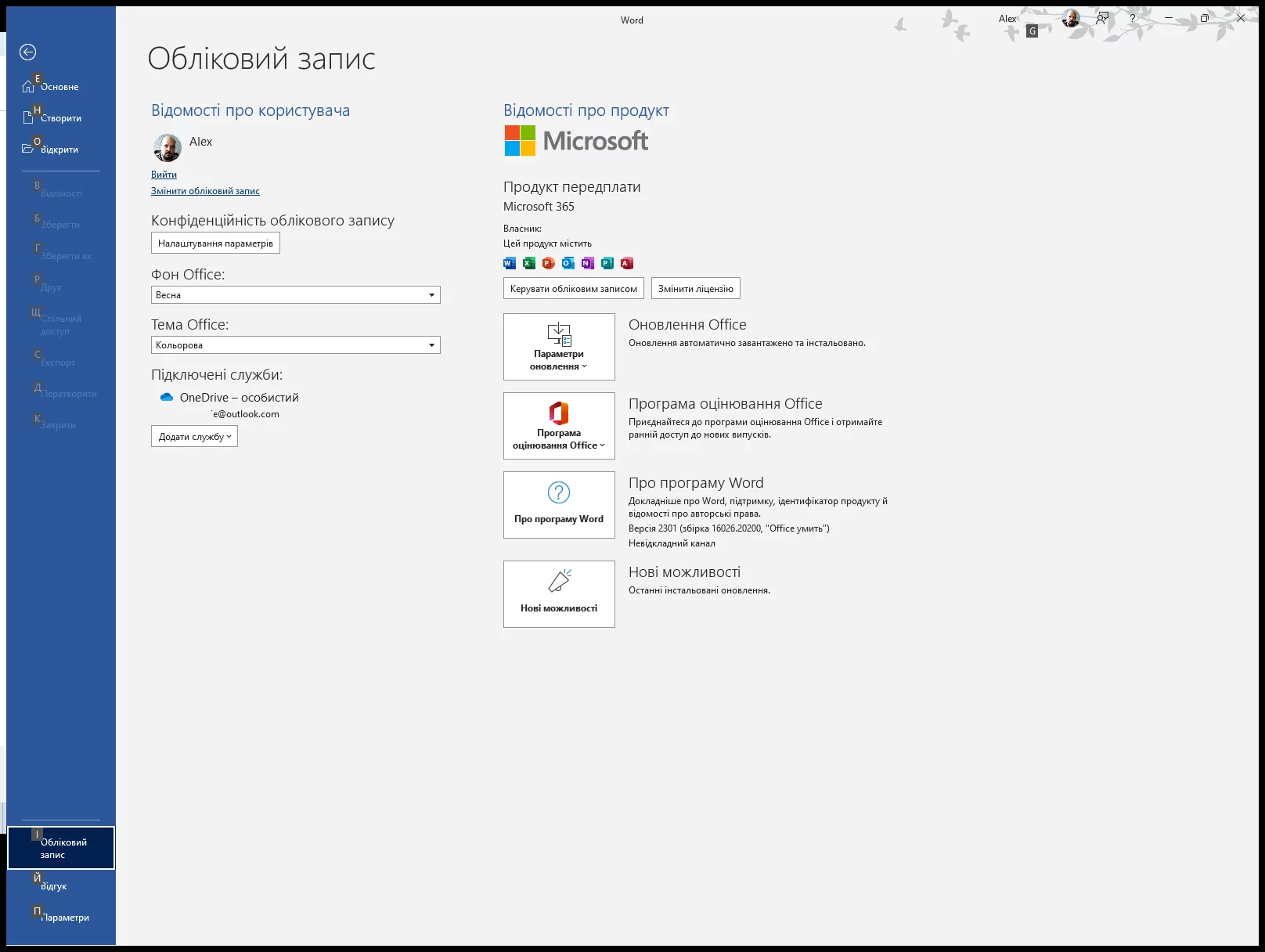Viewport: 1265px width, 952px height.
Task: Click the Продукт передплати label
Action: coord(572,187)
